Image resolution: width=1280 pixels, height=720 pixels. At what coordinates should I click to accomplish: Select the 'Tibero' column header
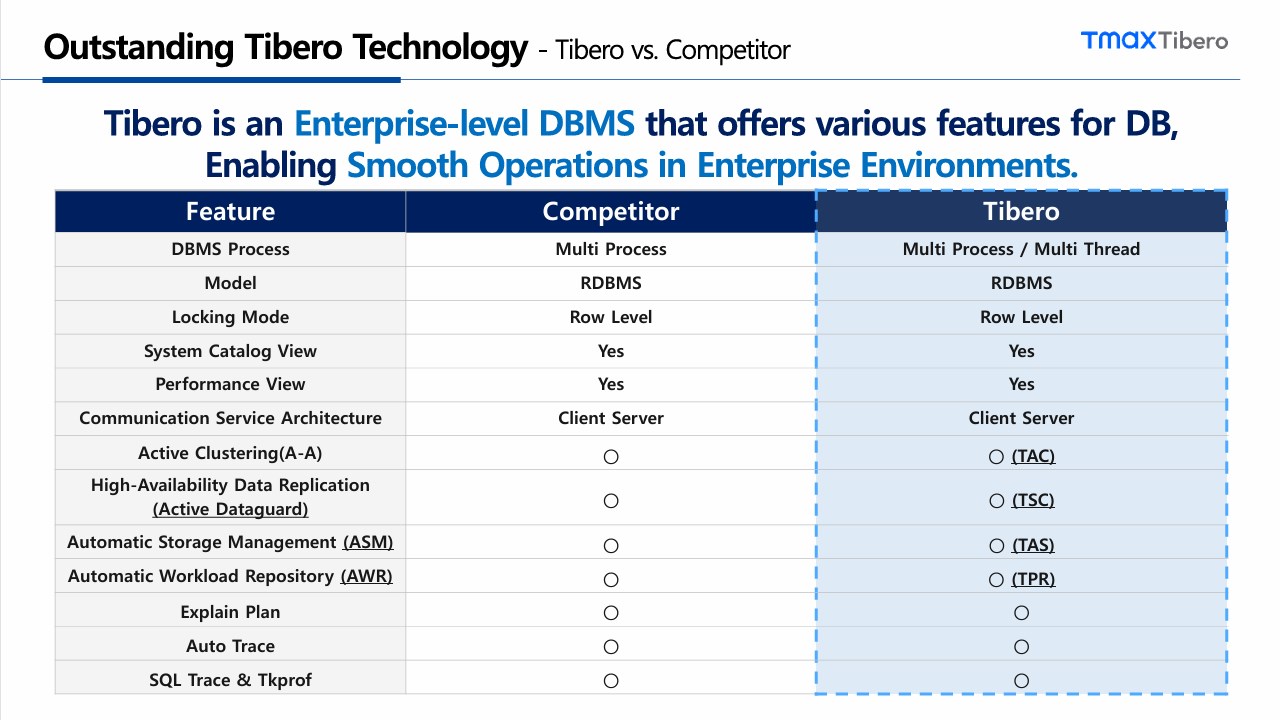[x=1021, y=211]
